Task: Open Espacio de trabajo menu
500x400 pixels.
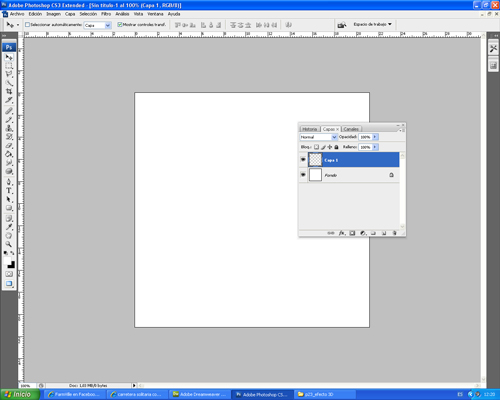Action: 372,24
